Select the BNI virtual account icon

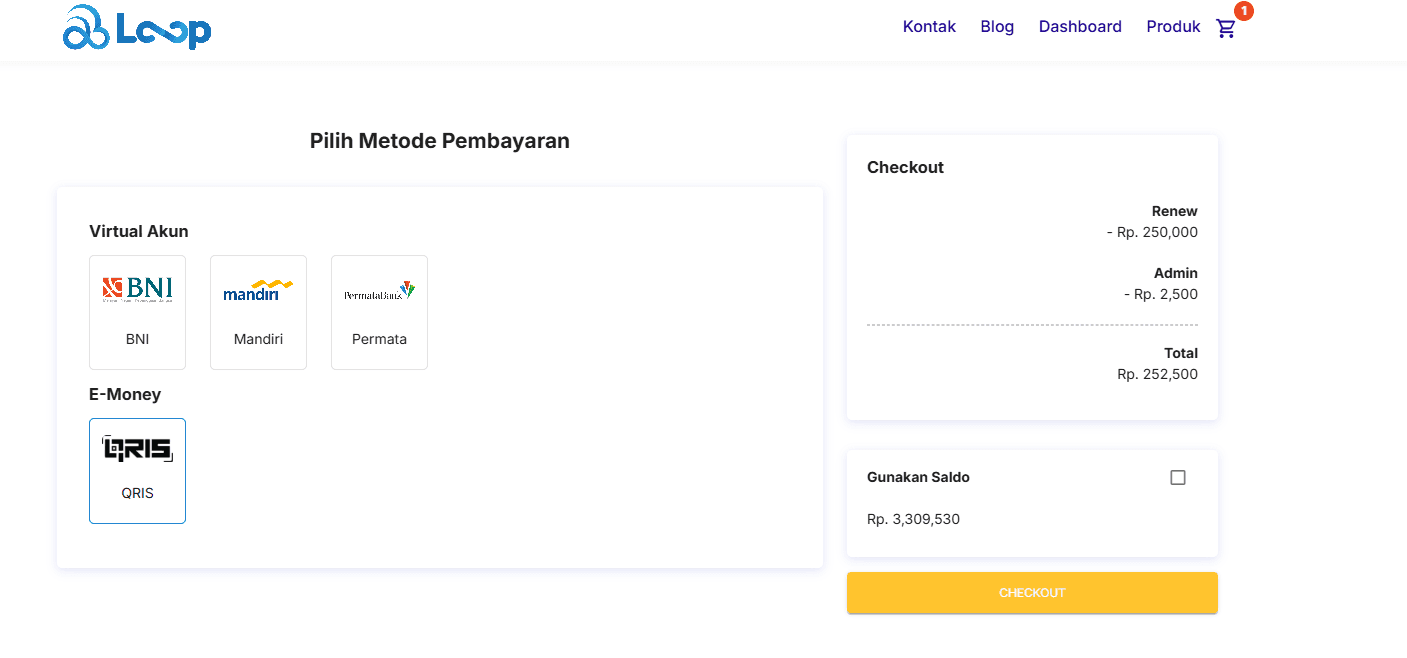(x=137, y=289)
